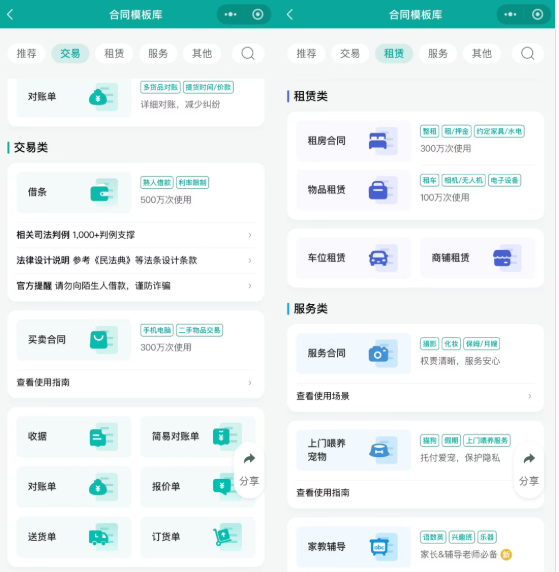Go back using right screen back arrow
This screenshot has height=572, width=559.
coord(290,15)
